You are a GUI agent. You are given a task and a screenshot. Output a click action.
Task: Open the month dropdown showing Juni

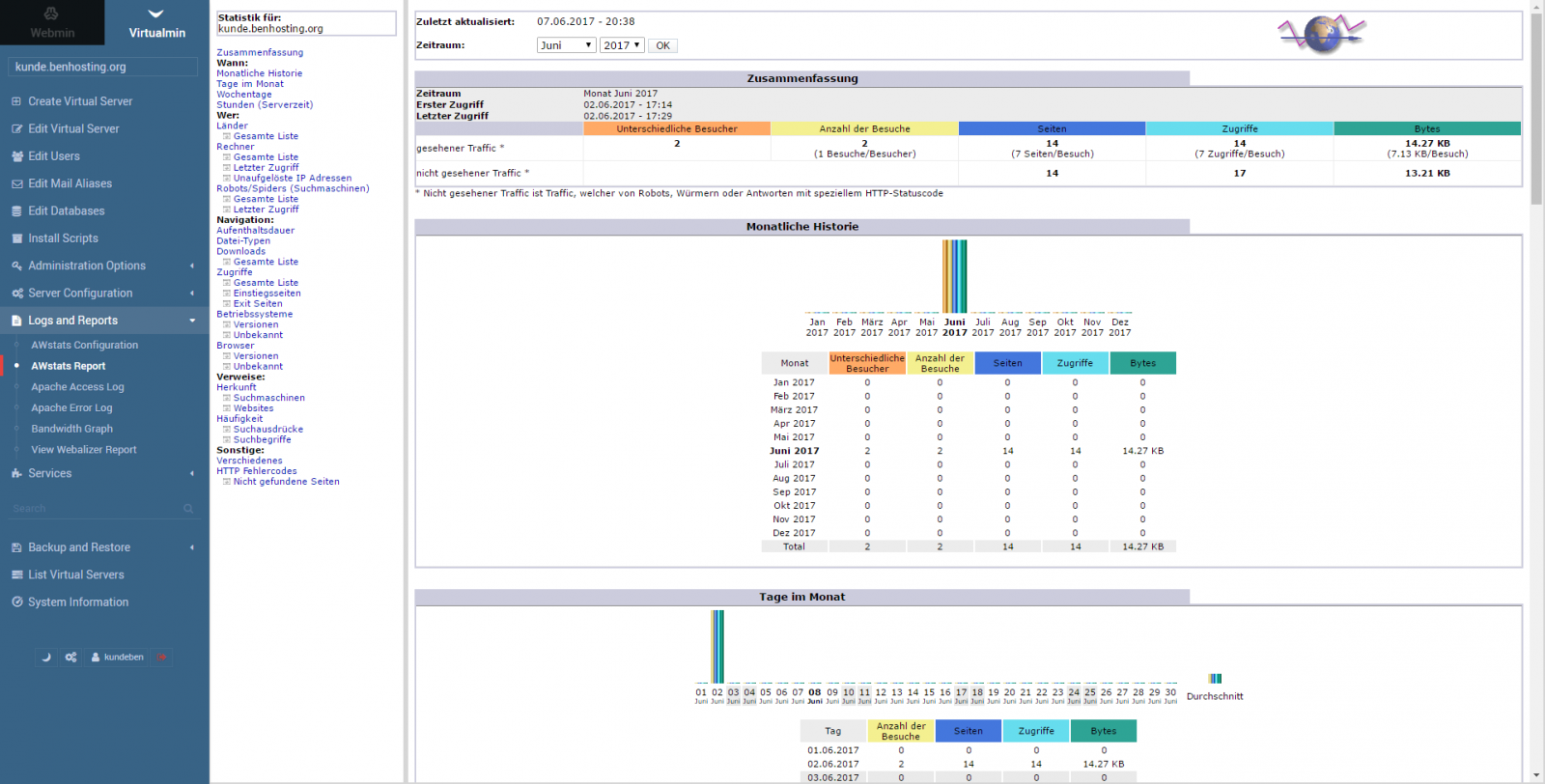[566, 45]
